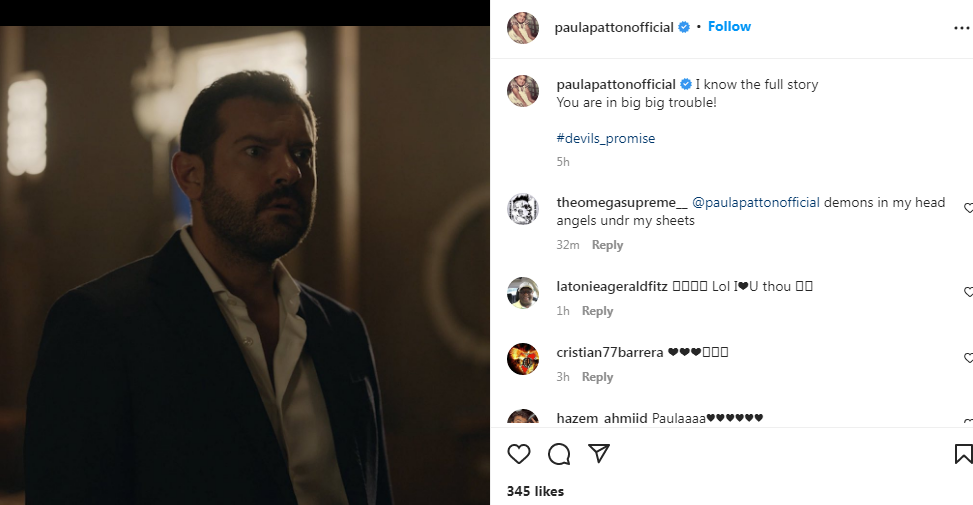Image resolution: width=973 pixels, height=505 pixels.
Task: View cristian77barrera's avatar
Action: [523, 359]
